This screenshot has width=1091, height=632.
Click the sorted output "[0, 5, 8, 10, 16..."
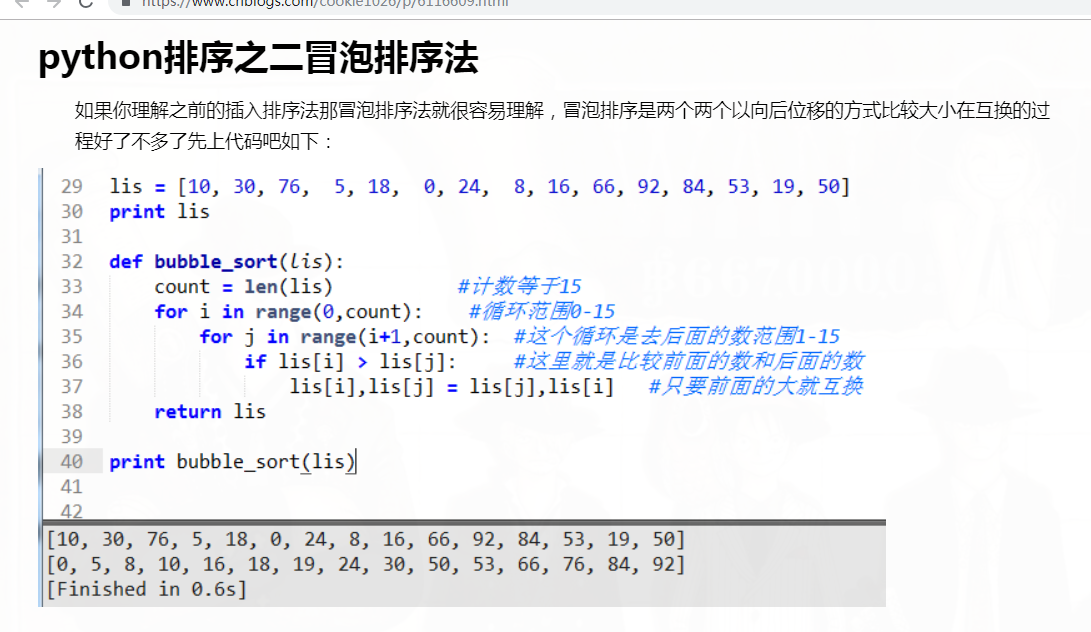tap(366, 564)
